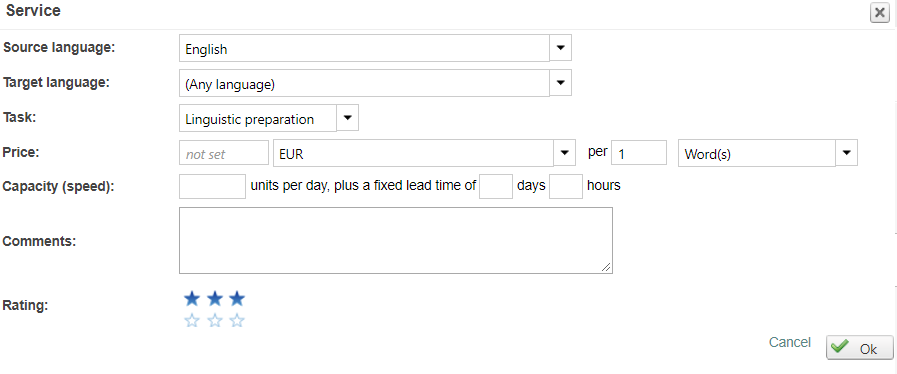Click the third filled blue rating star

click(237, 299)
